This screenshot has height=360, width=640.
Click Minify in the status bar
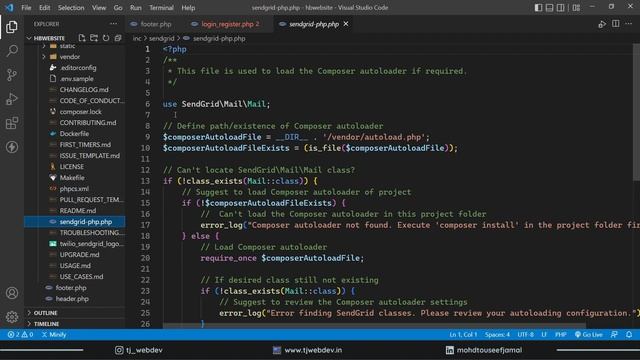pyautogui.click(x=54, y=335)
